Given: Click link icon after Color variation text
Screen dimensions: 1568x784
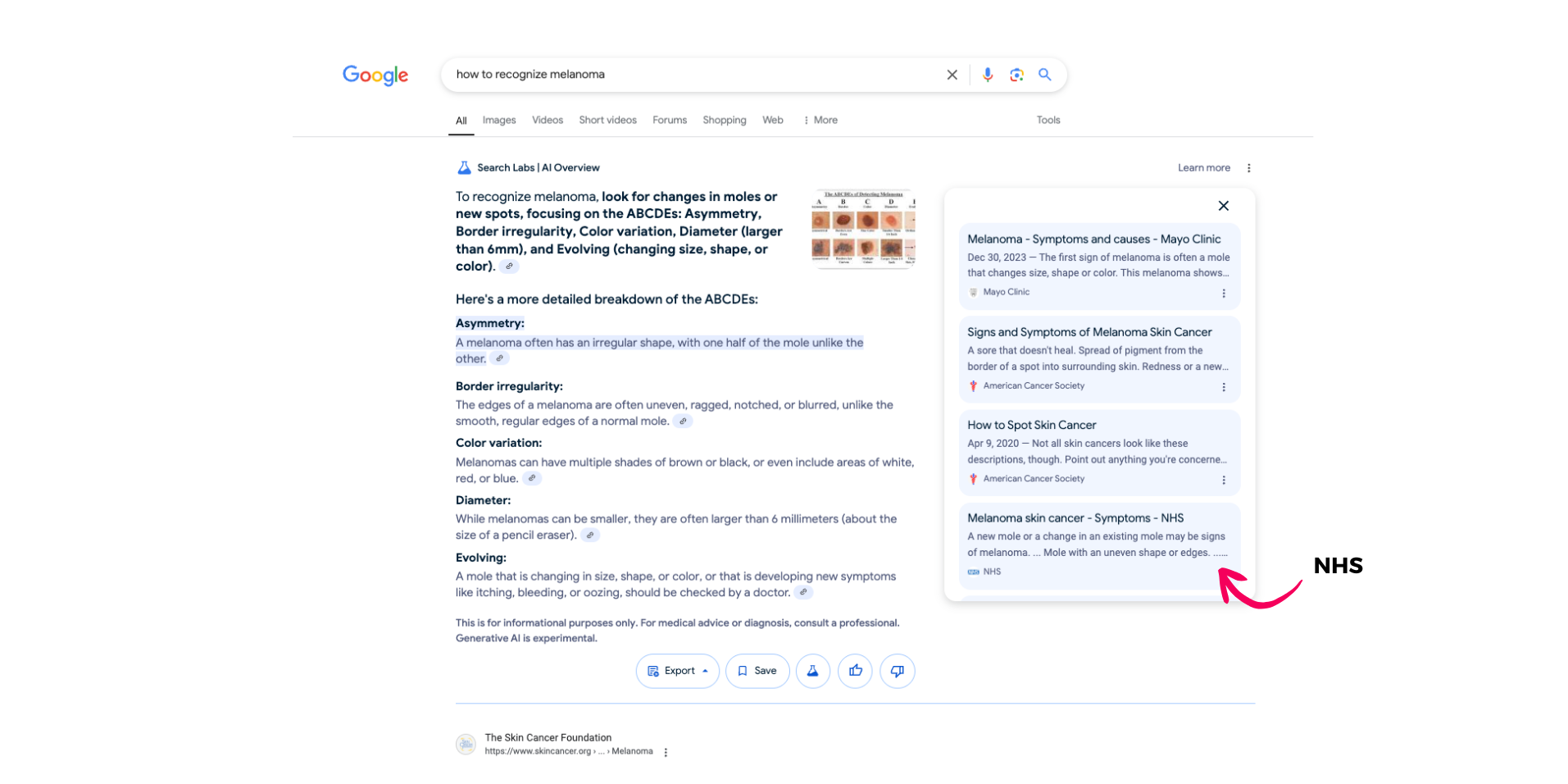Looking at the screenshot, I should click(x=532, y=478).
